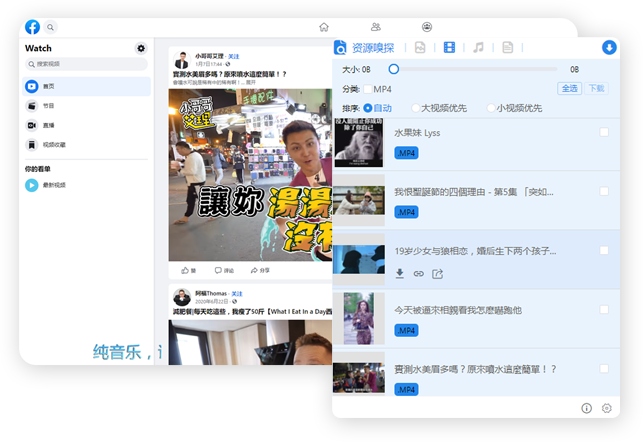The height and width of the screenshot is (442, 643).
Task: Click the 下载 button
Action: point(597,89)
